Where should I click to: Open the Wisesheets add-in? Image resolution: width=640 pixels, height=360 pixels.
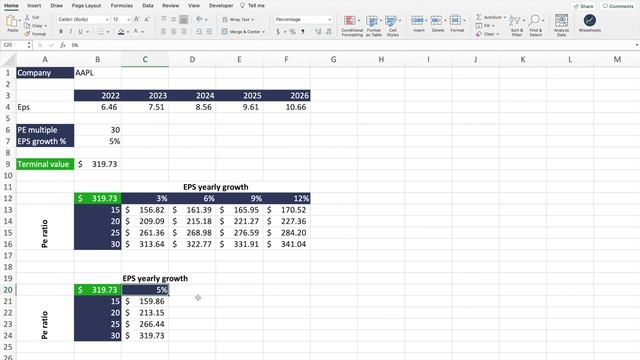tap(589, 23)
